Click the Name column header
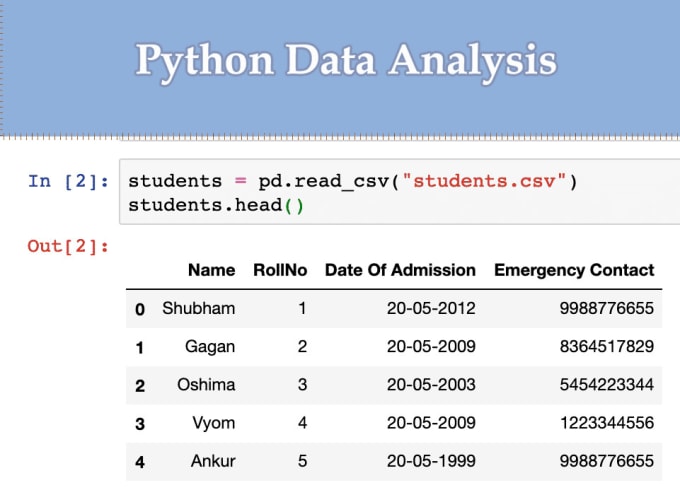This screenshot has height=495, width=680. coord(211,270)
